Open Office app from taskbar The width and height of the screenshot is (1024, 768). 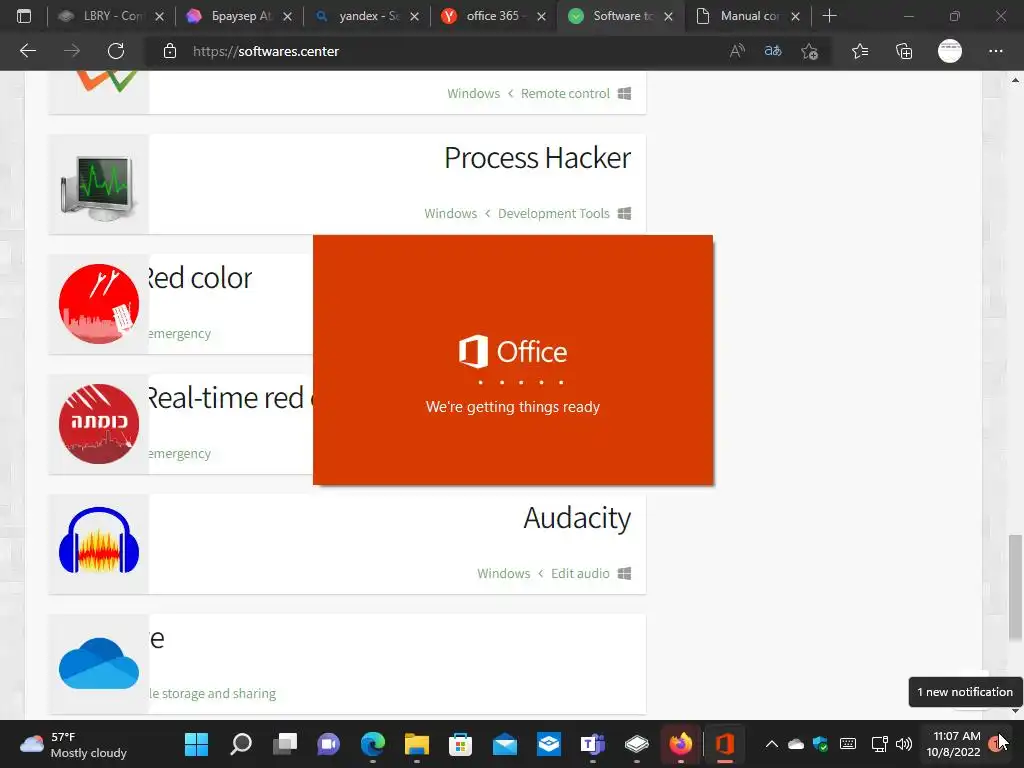coord(725,744)
